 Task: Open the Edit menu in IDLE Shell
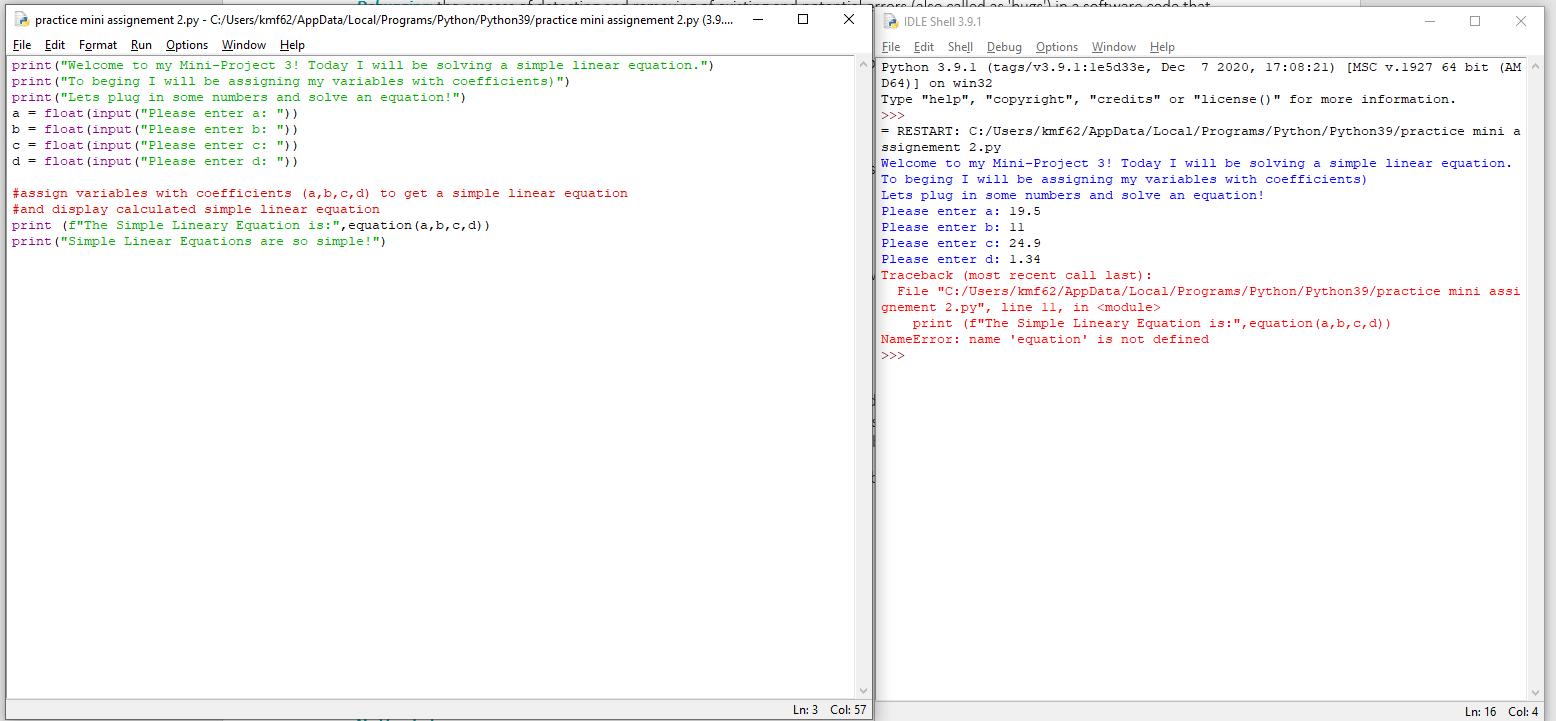click(924, 47)
